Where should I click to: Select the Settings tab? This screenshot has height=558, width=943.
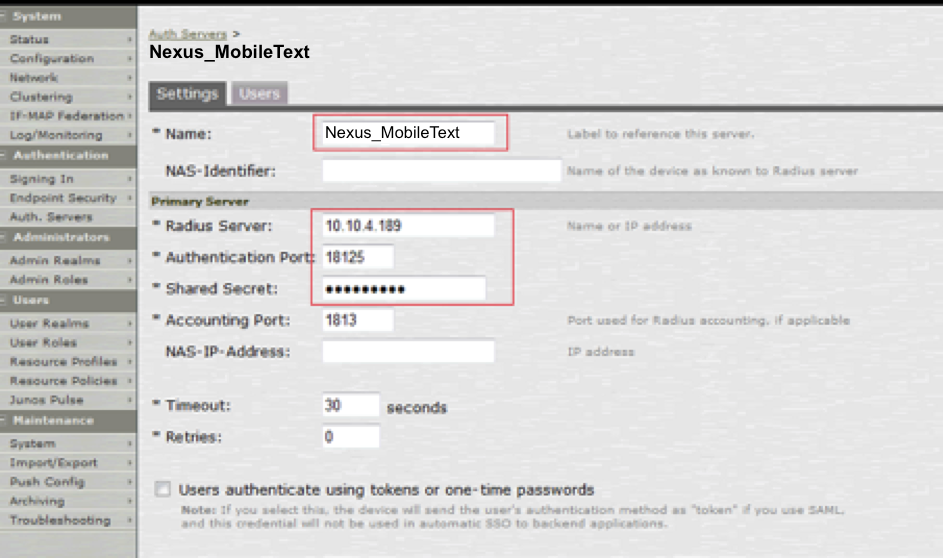[x=187, y=94]
